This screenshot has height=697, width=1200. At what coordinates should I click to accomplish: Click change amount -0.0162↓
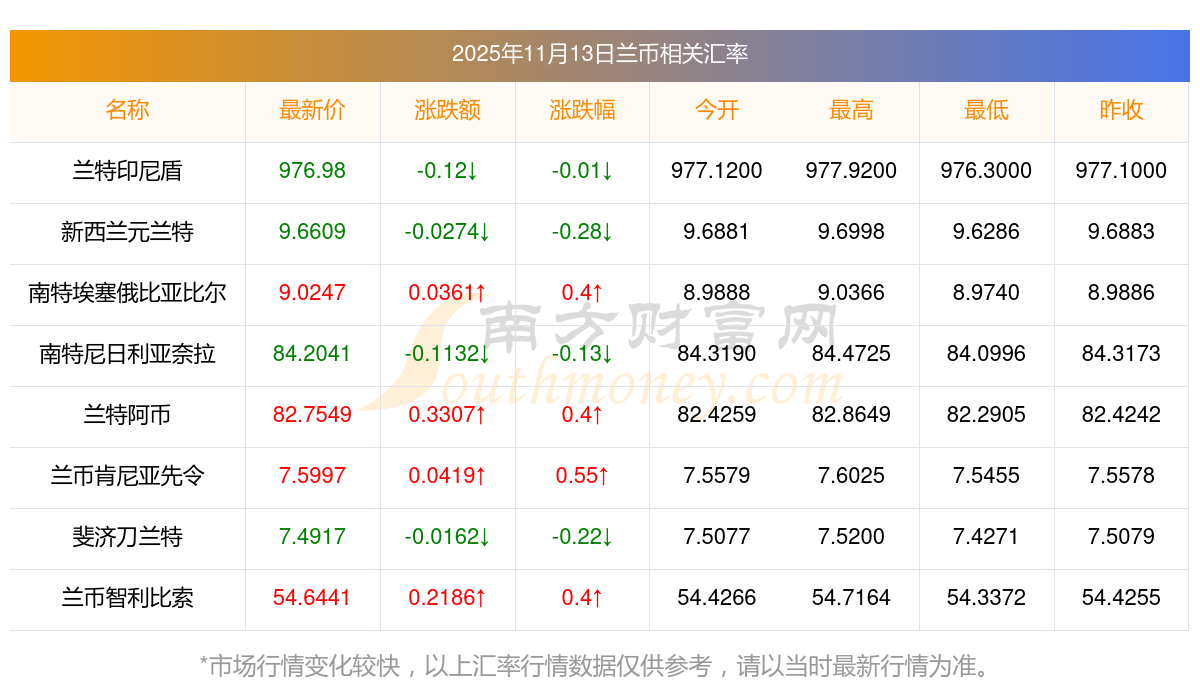click(447, 537)
